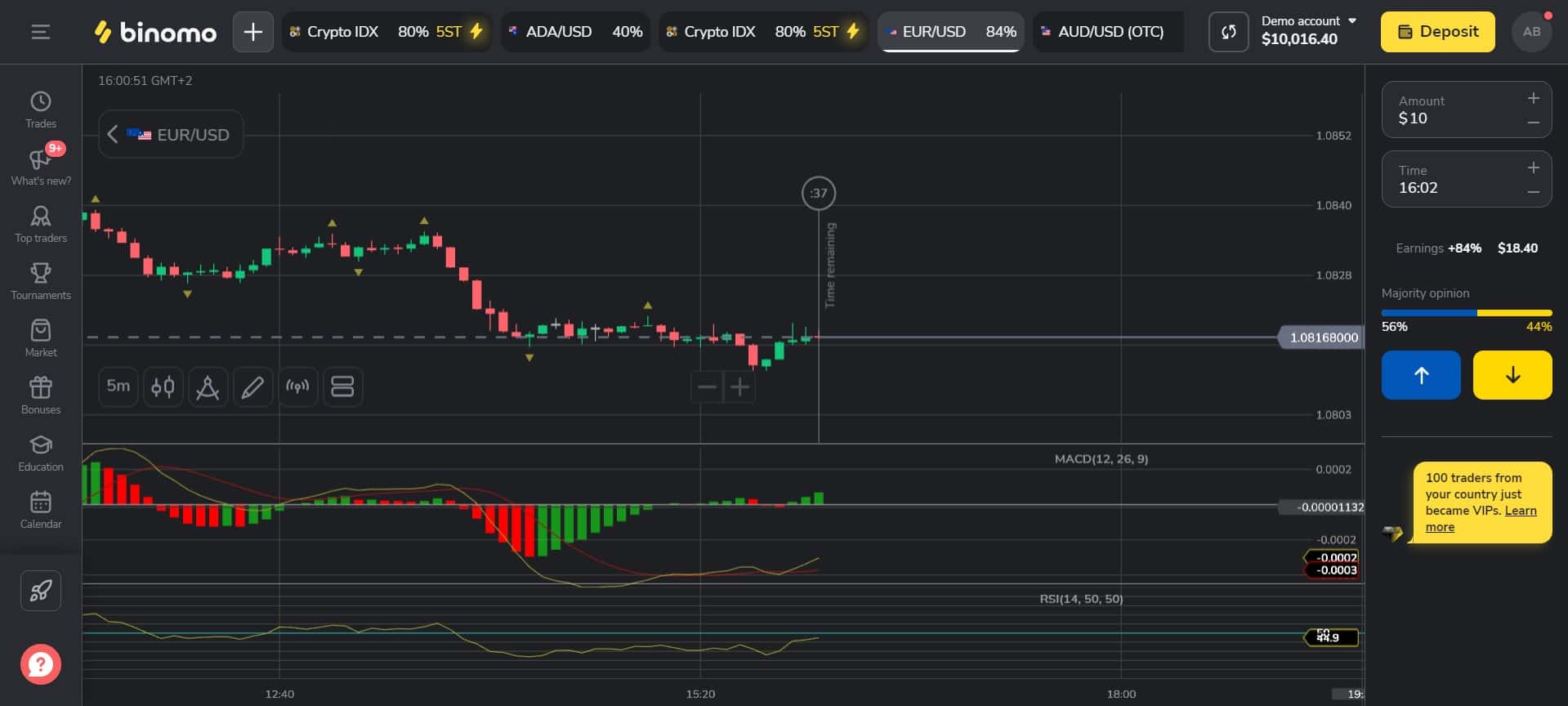This screenshot has width=1568, height=706.
Task: Add a new asset tab with plus button
Action: 253,32
